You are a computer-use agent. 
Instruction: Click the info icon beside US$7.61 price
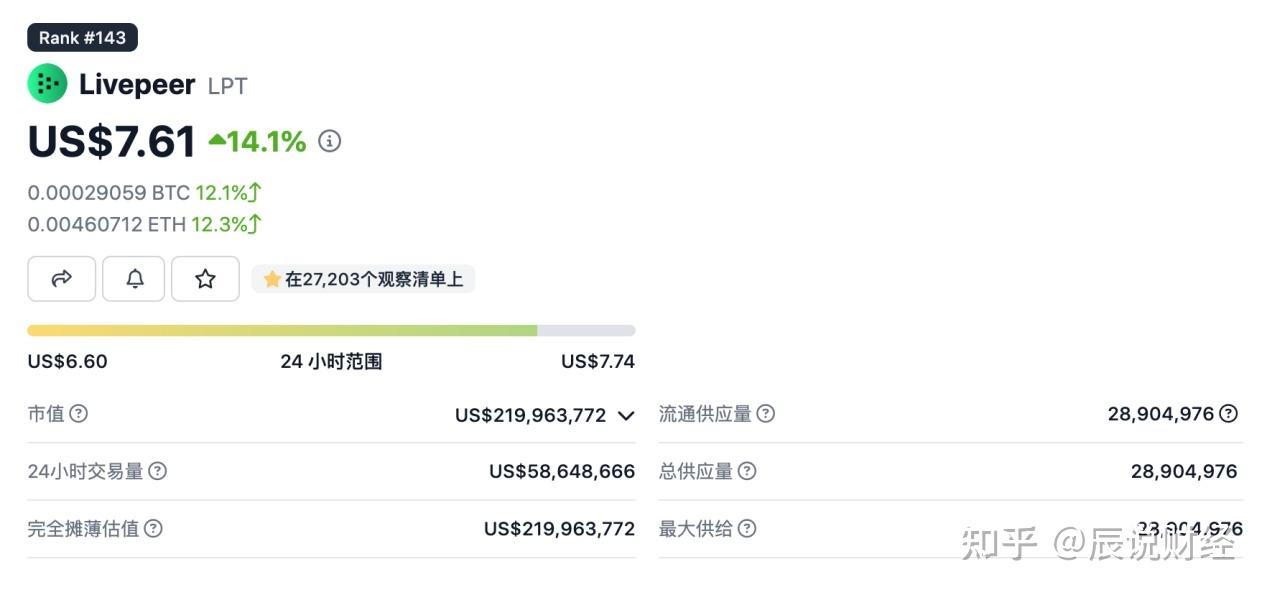pyautogui.click(x=329, y=141)
